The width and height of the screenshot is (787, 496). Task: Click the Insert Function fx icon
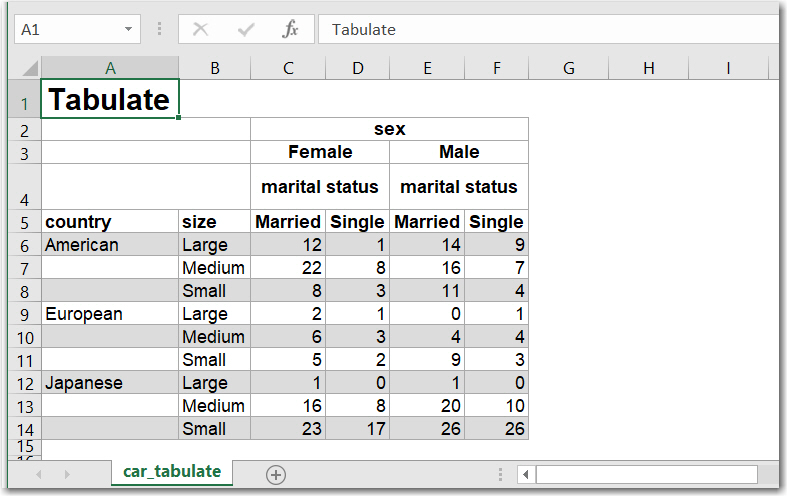pyautogui.click(x=290, y=29)
